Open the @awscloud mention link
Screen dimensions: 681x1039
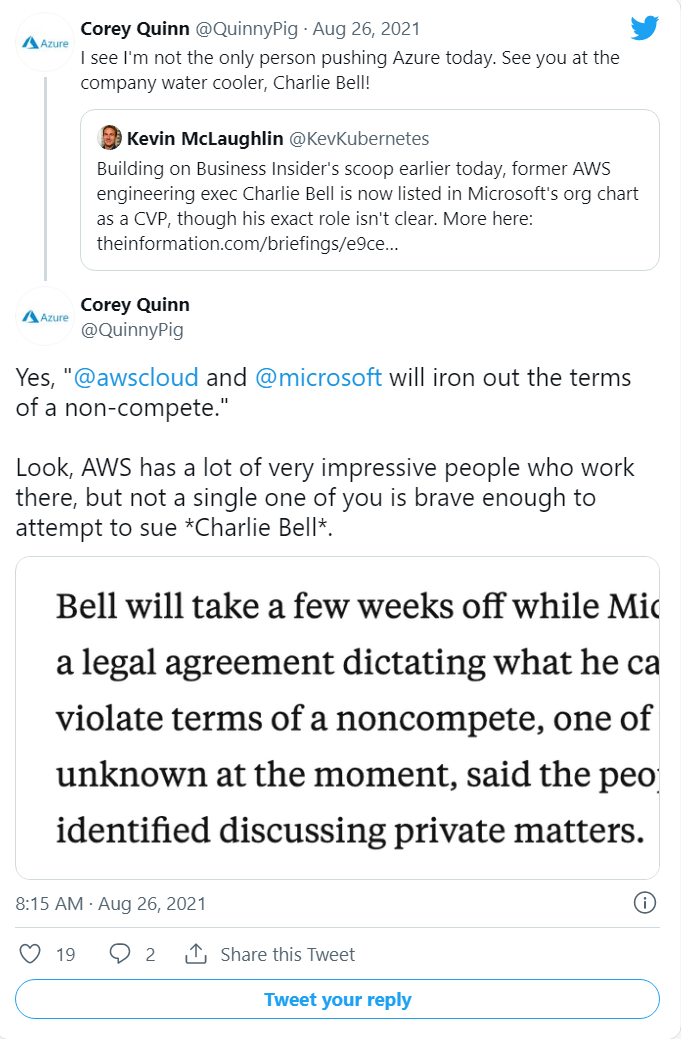pyautogui.click(x=136, y=378)
